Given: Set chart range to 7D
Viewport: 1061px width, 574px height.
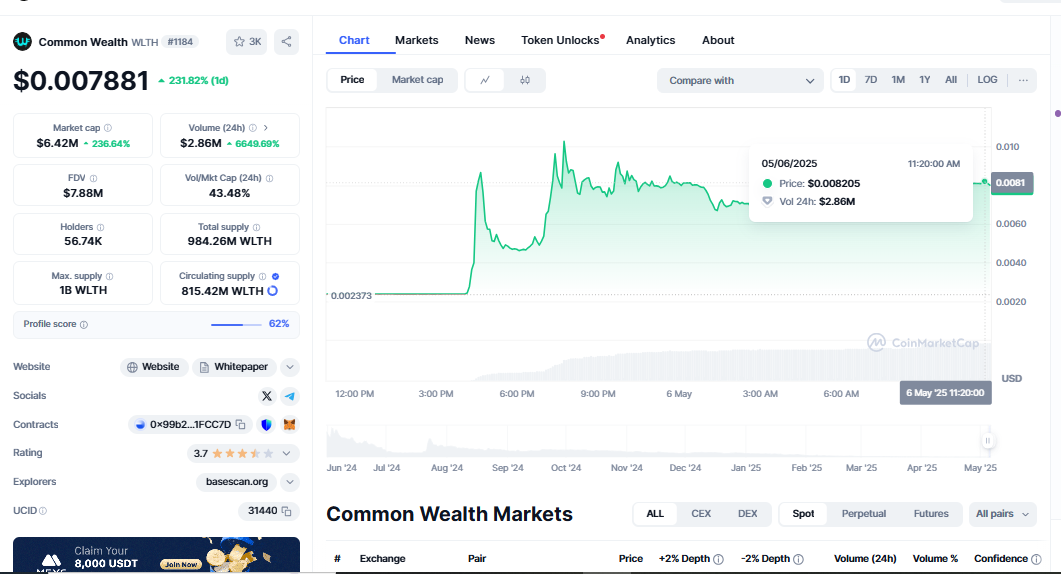Looking at the screenshot, I should [871, 80].
